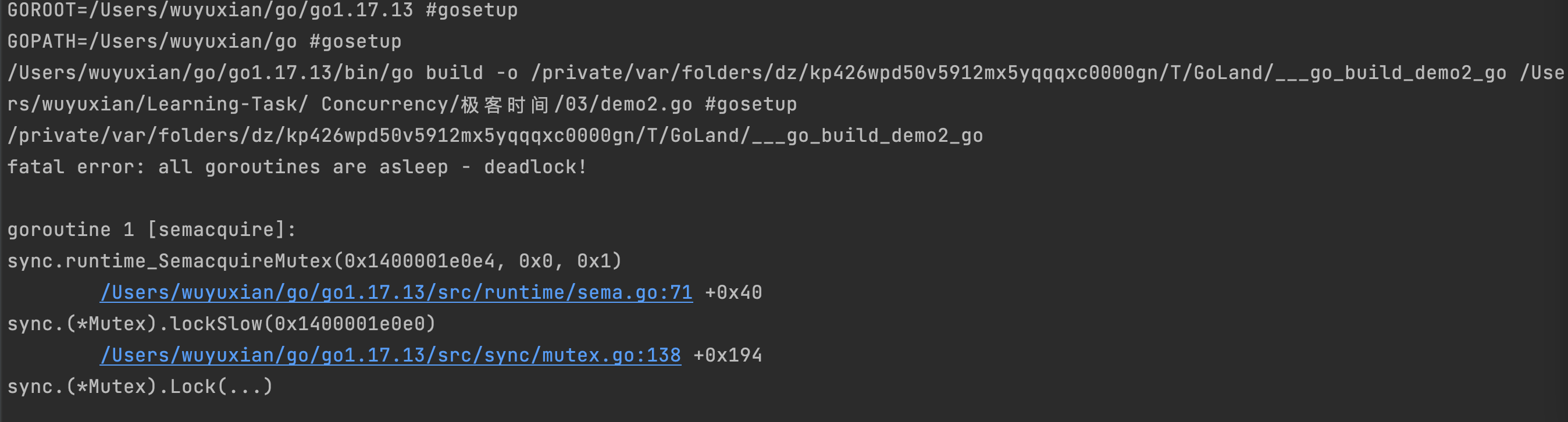1568x422 pixels.
Task: Open the runtime/sema.go:71 source link
Action: (396, 292)
